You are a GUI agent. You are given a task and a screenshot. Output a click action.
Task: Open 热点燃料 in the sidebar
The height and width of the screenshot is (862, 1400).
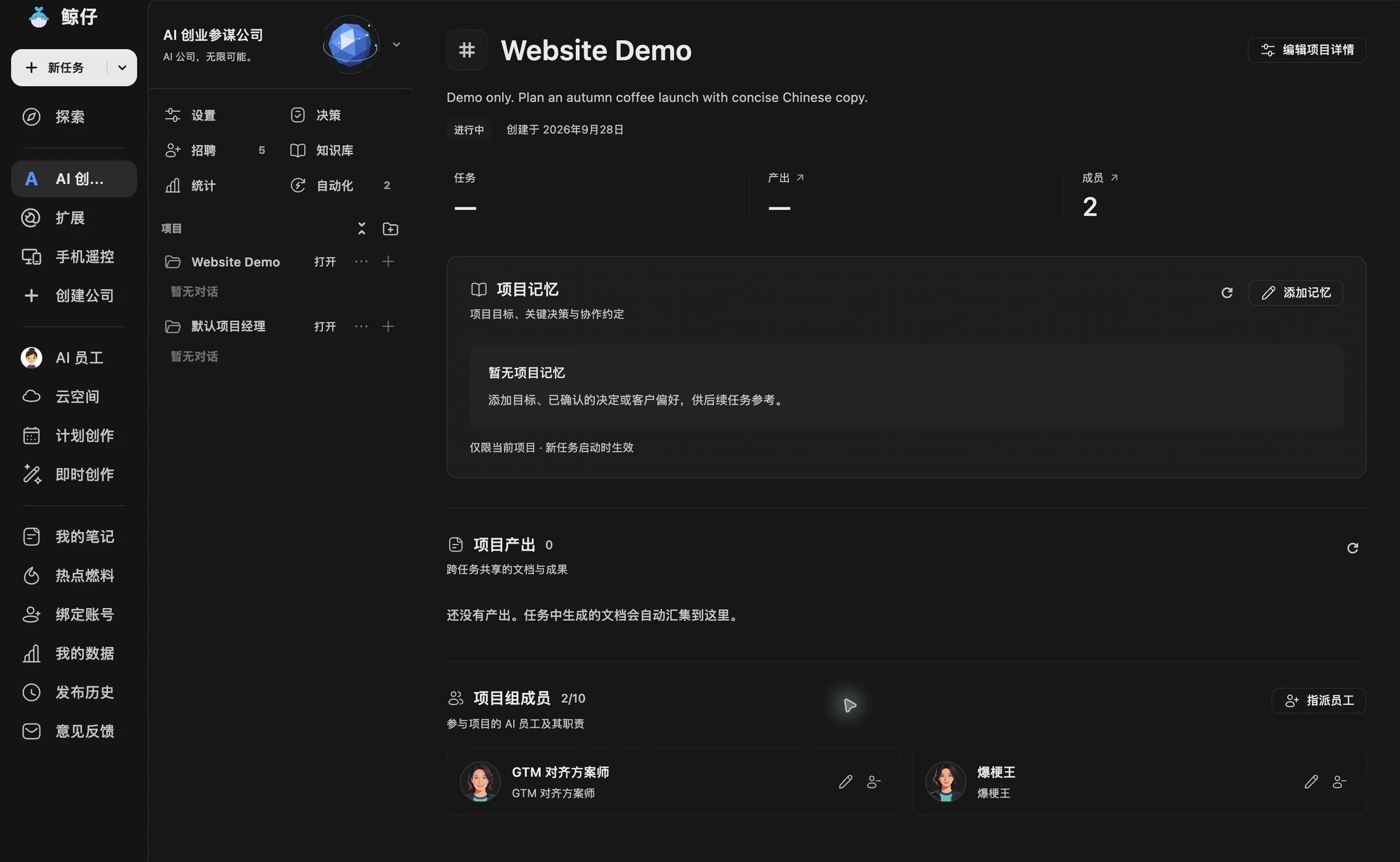[x=74, y=576]
